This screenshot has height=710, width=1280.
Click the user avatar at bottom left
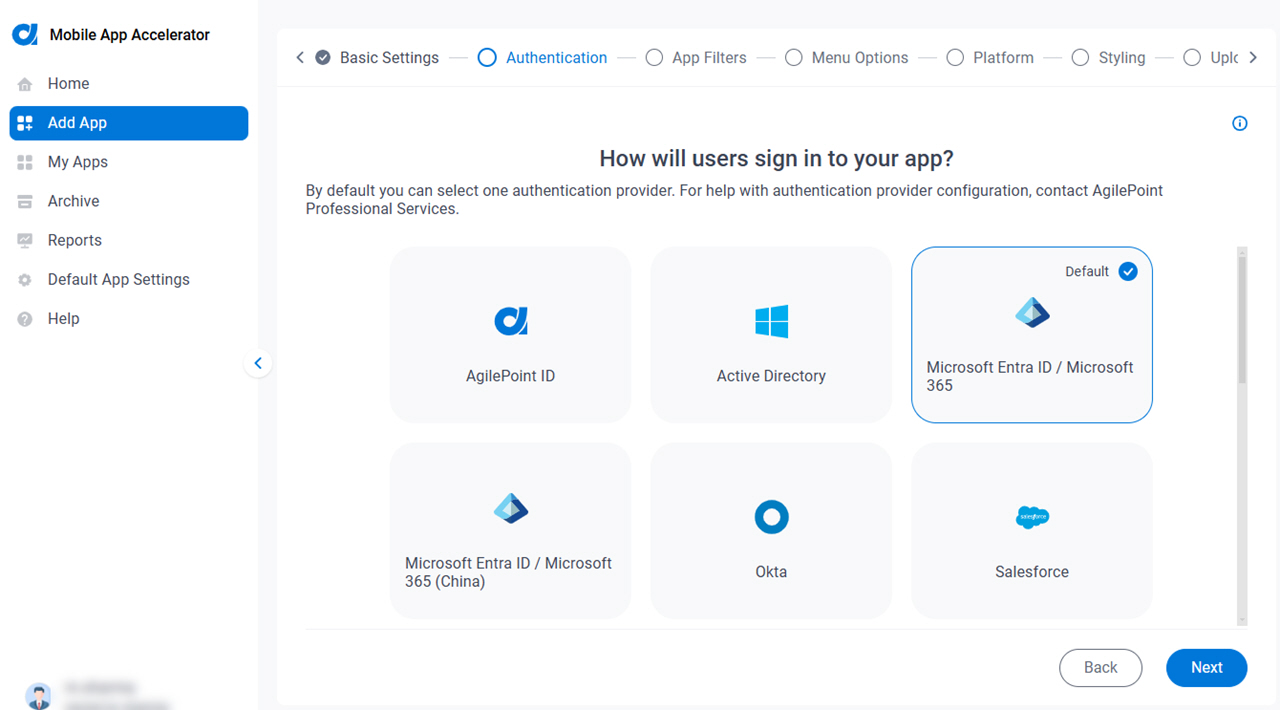point(38,696)
